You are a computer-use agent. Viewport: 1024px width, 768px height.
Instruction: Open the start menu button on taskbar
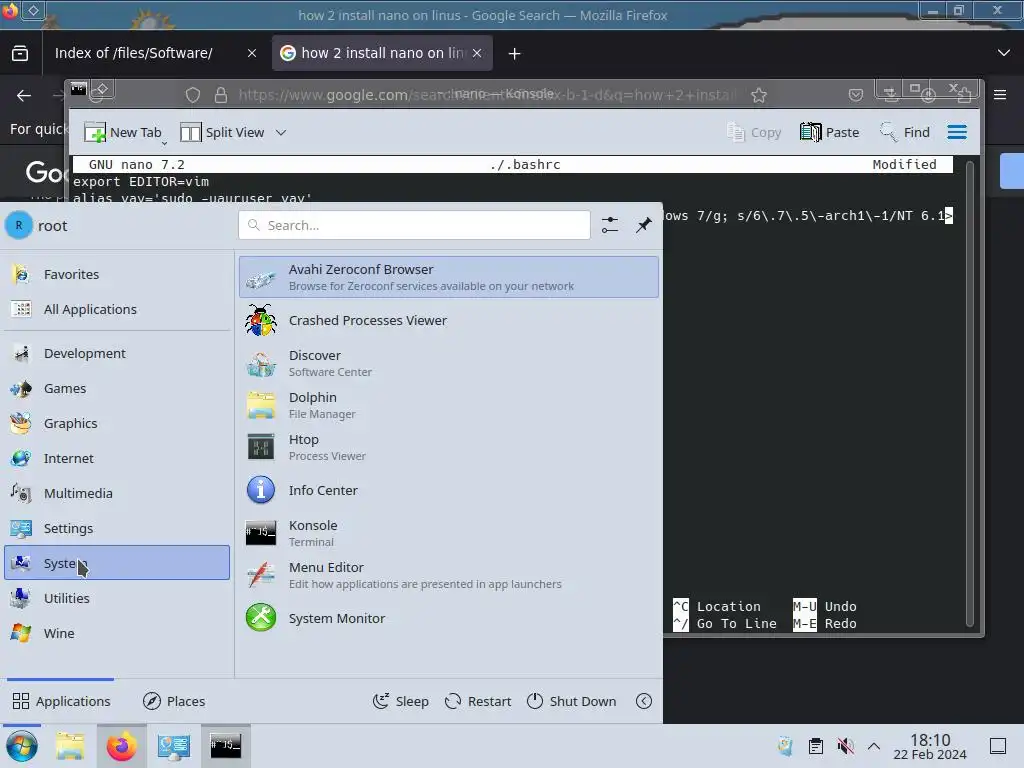tap(22, 746)
